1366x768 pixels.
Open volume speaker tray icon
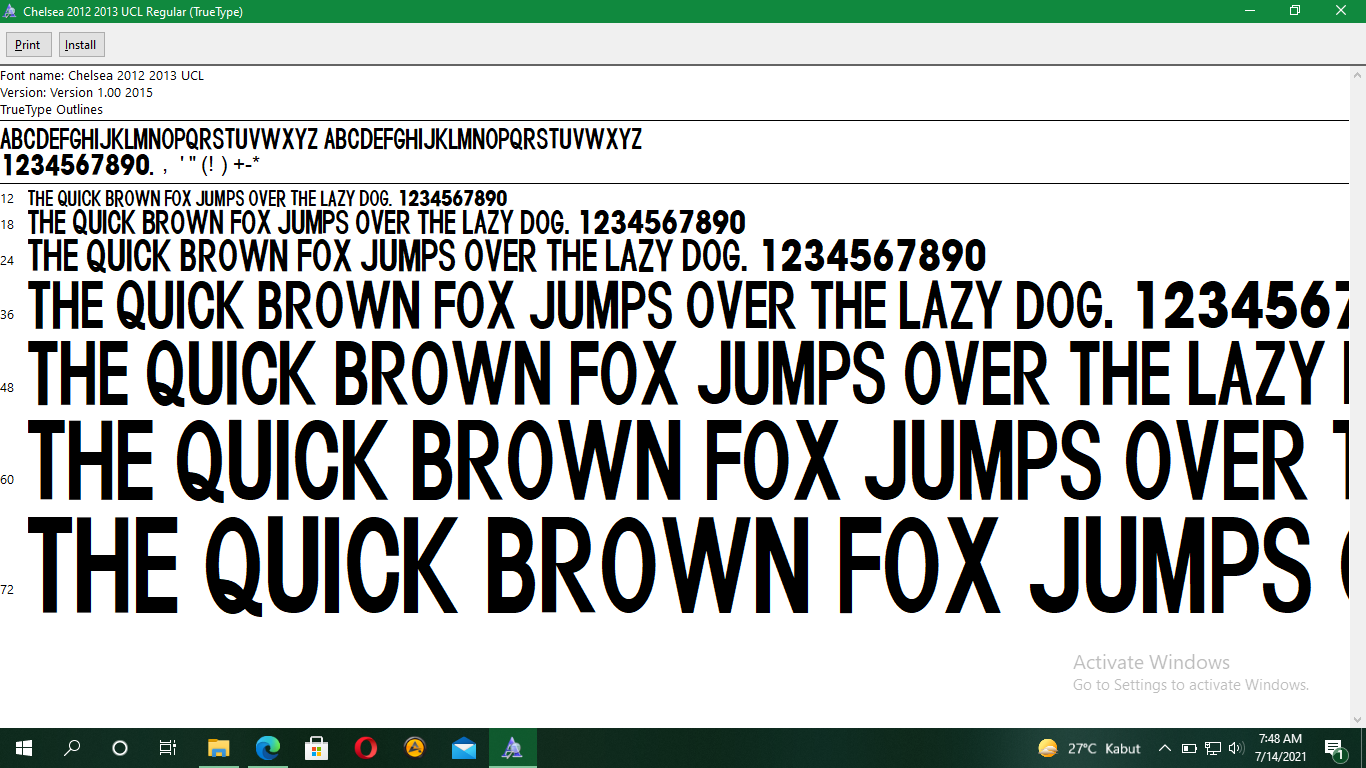(1236, 748)
